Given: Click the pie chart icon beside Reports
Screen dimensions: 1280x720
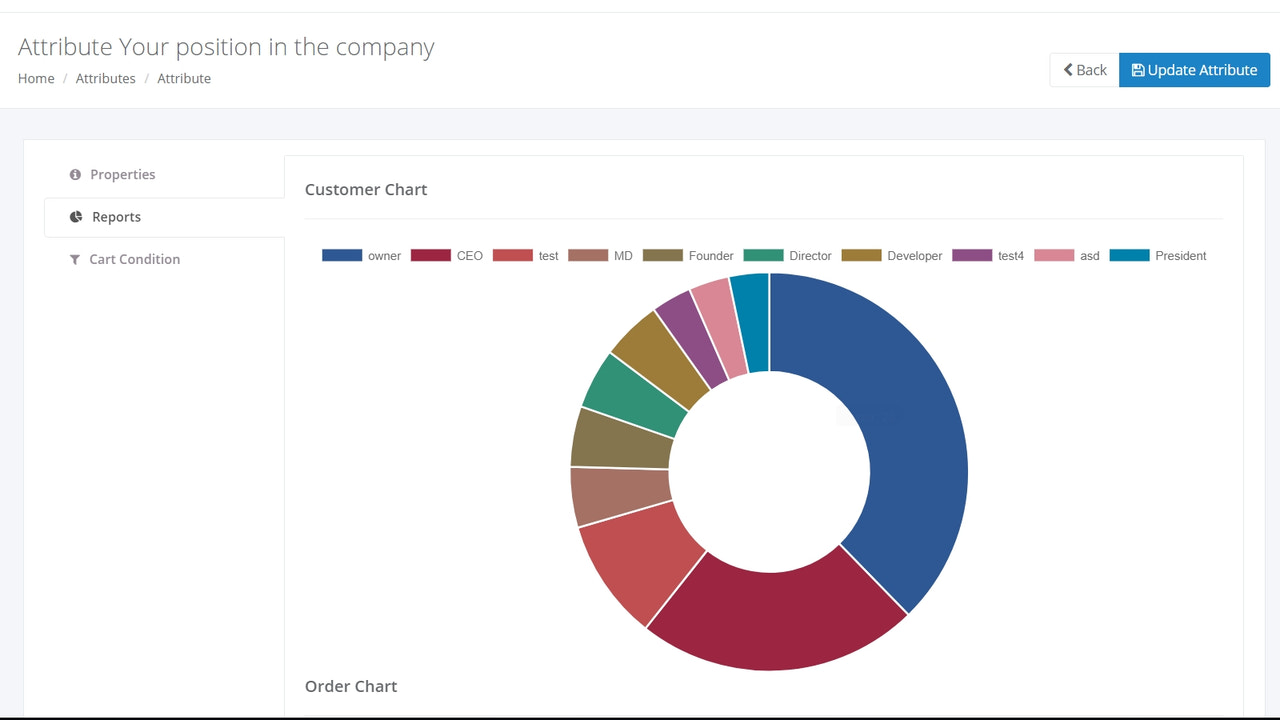Looking at the screenshot, I should pos(75,216).
